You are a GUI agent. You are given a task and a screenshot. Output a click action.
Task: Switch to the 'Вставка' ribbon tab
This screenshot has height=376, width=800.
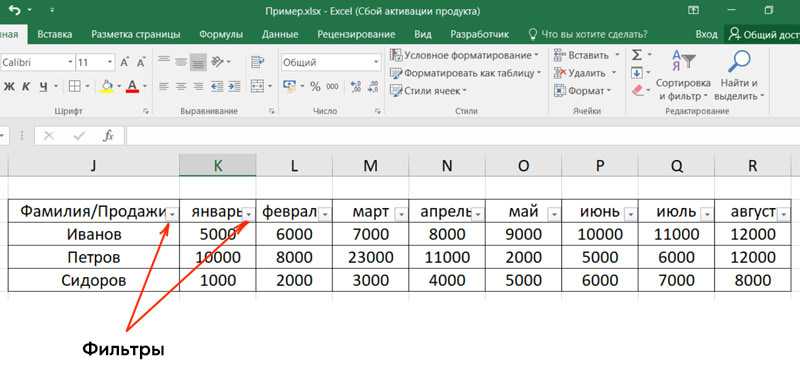(55, 35)
